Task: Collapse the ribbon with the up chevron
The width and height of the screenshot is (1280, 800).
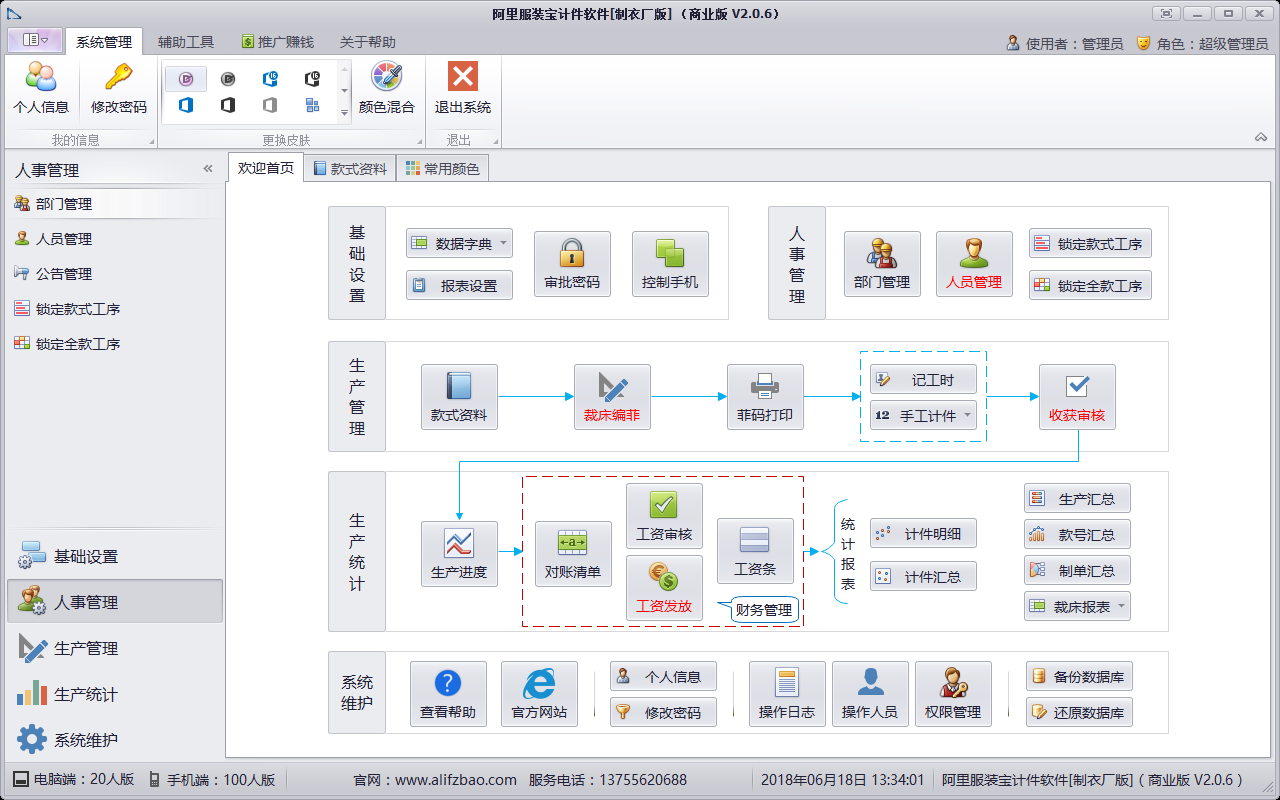Action: tap(1260, 137)
